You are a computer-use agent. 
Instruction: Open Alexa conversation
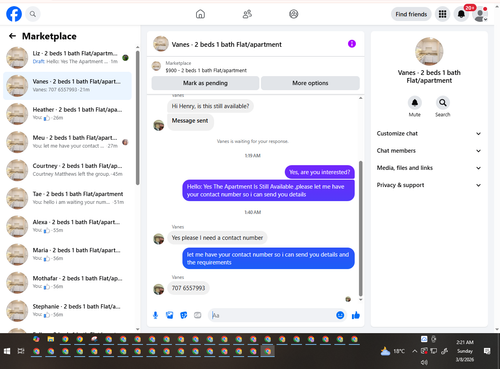[68, 226]
